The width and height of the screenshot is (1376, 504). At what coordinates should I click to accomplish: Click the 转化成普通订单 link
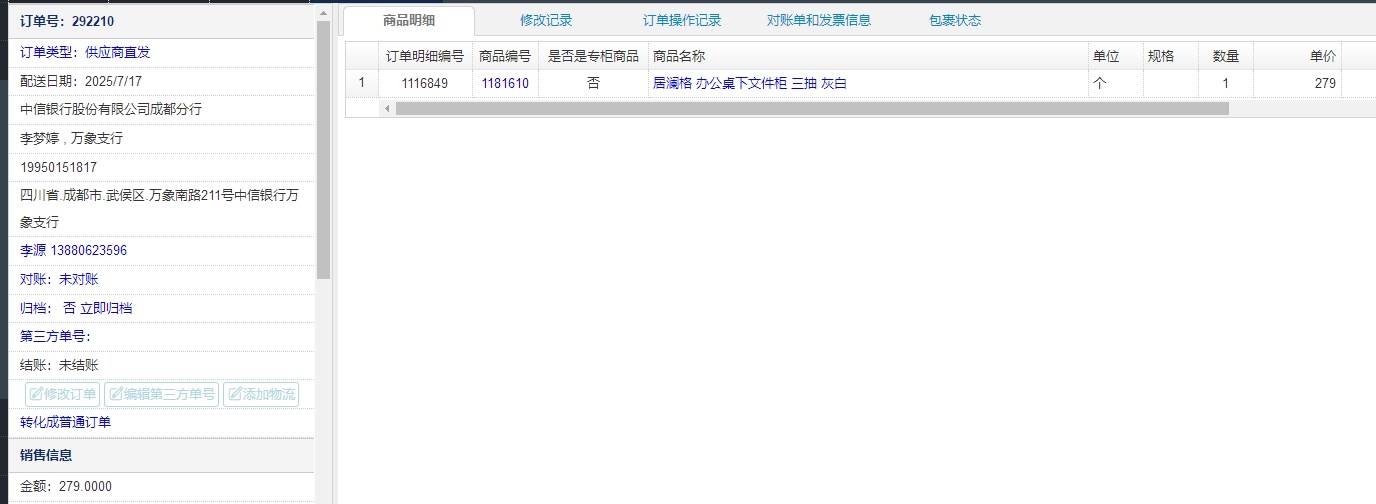[x=66, y=422]
